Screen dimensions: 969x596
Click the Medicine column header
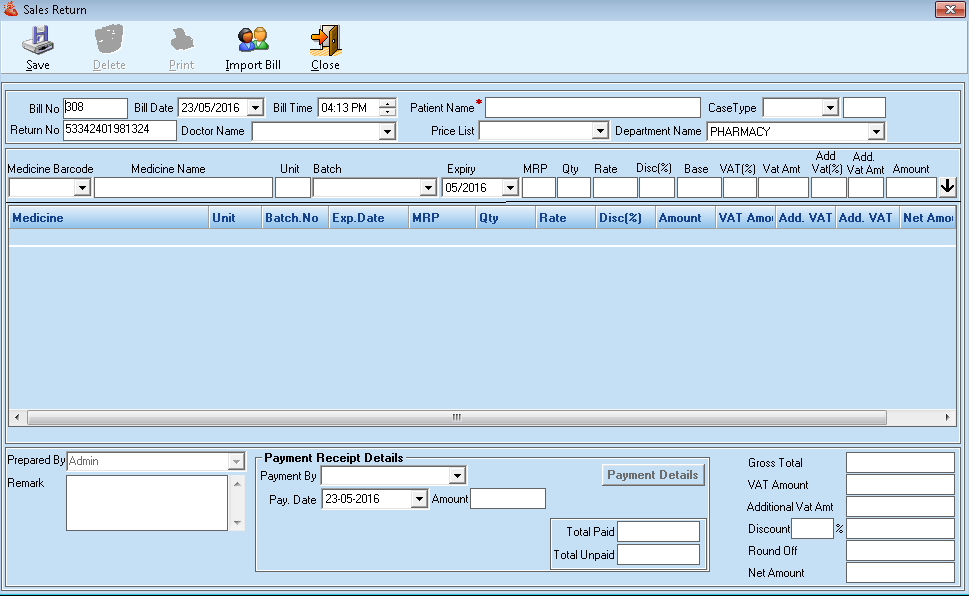coord(108,218)
